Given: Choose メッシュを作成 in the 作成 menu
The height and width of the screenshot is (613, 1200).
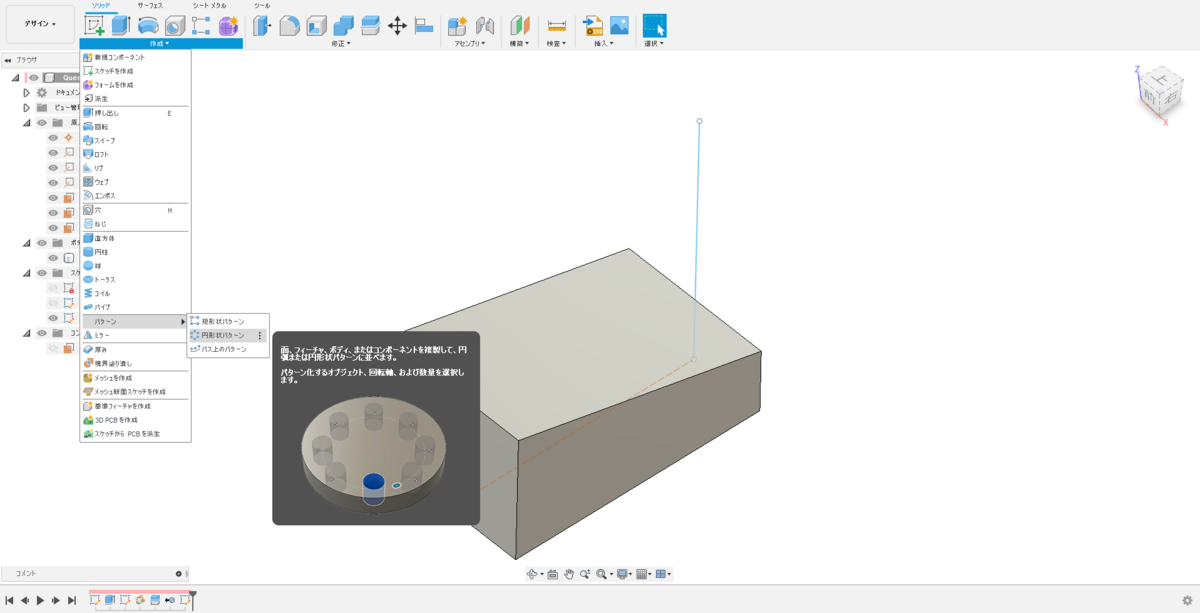Looking at the screenshot, I should (136, 378).
